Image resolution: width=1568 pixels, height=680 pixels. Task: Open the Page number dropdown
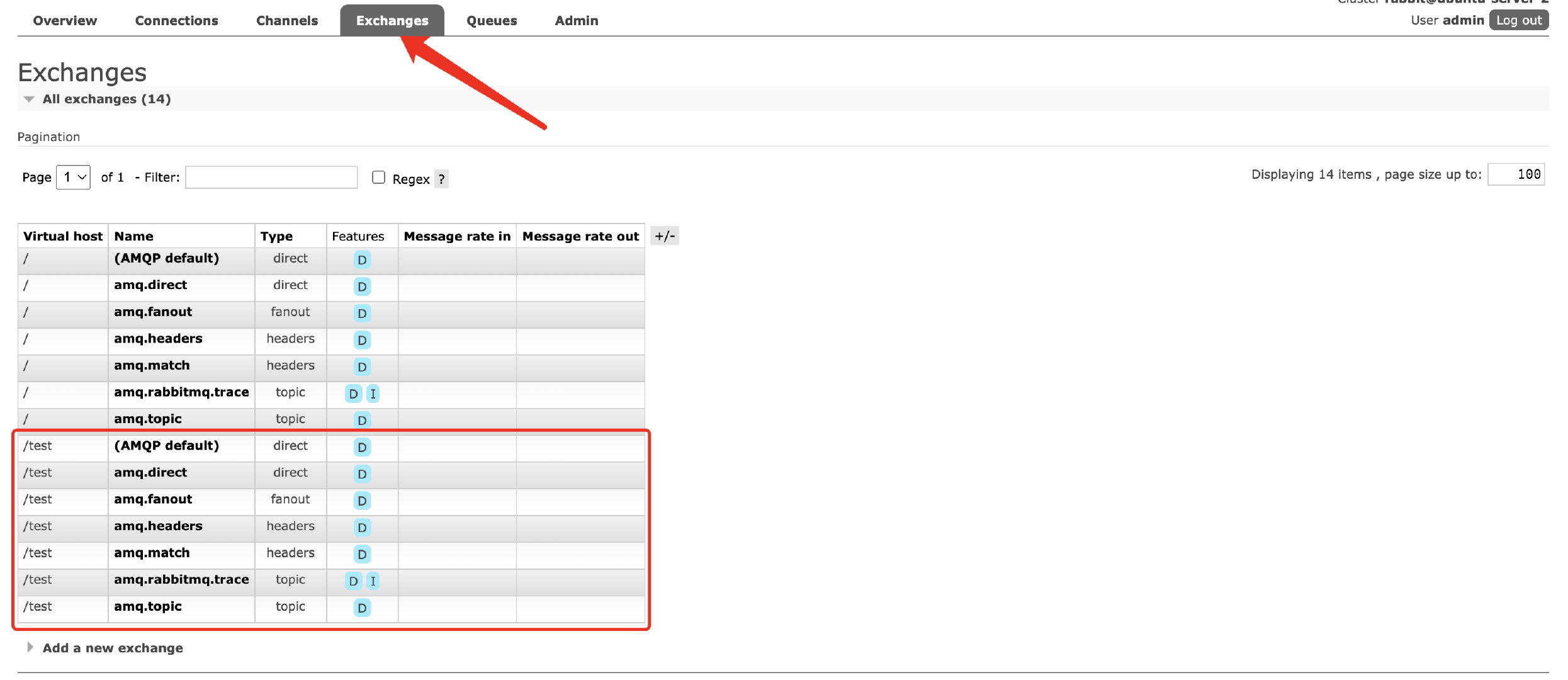pyautogui.click(x=72, y=177)
